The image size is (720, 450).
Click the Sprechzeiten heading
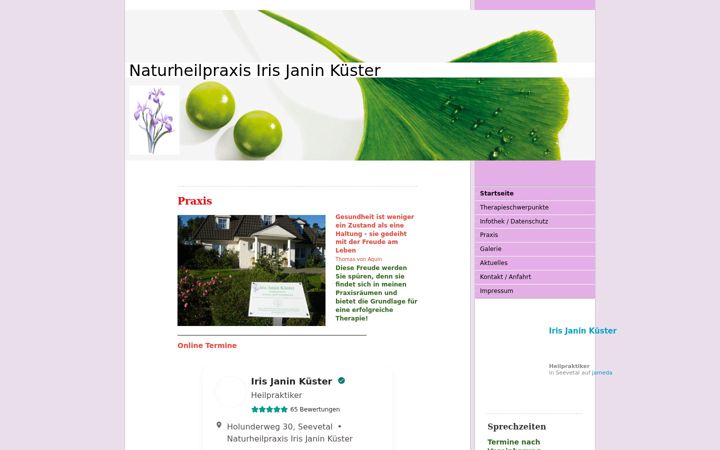pyautogui.click(x=517, y=427)
